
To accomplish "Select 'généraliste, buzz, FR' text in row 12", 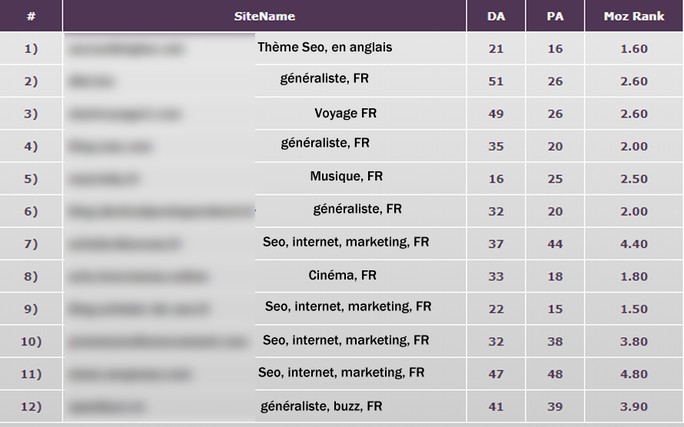I will pyautogui.click(x=321, y=407).
